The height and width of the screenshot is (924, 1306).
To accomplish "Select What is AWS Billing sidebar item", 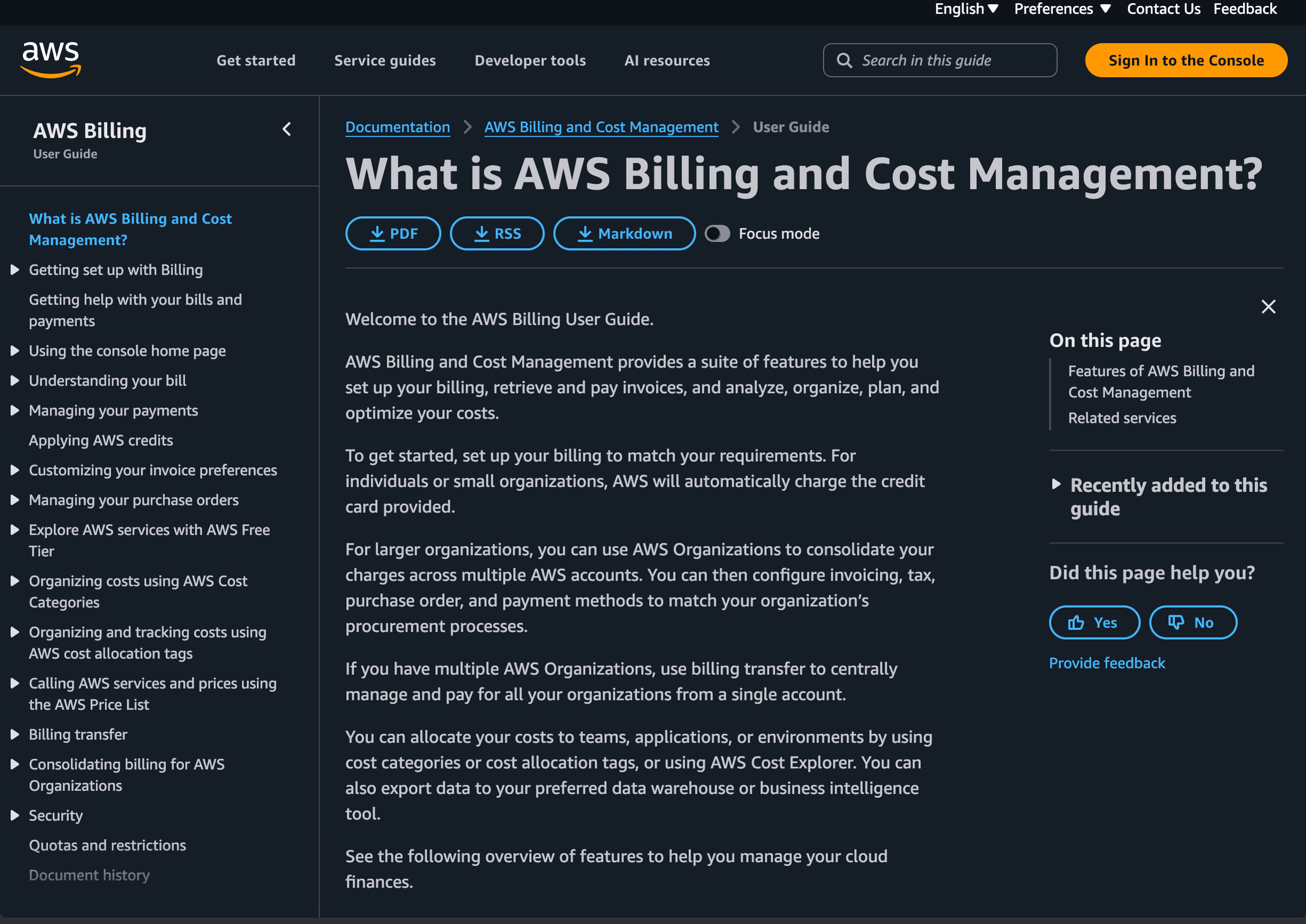I will tap(131, 230).
